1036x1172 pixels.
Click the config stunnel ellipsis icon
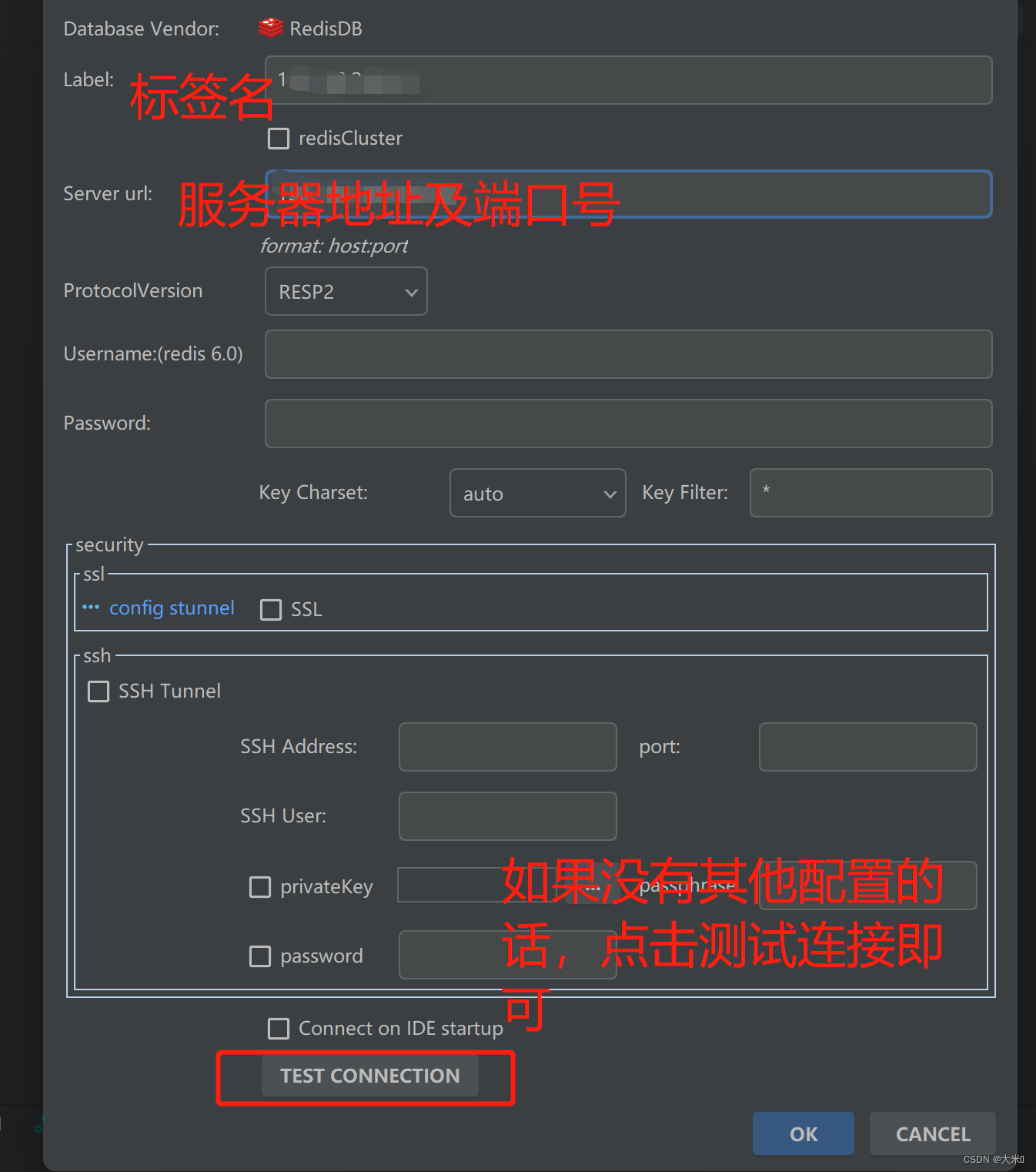91,608
